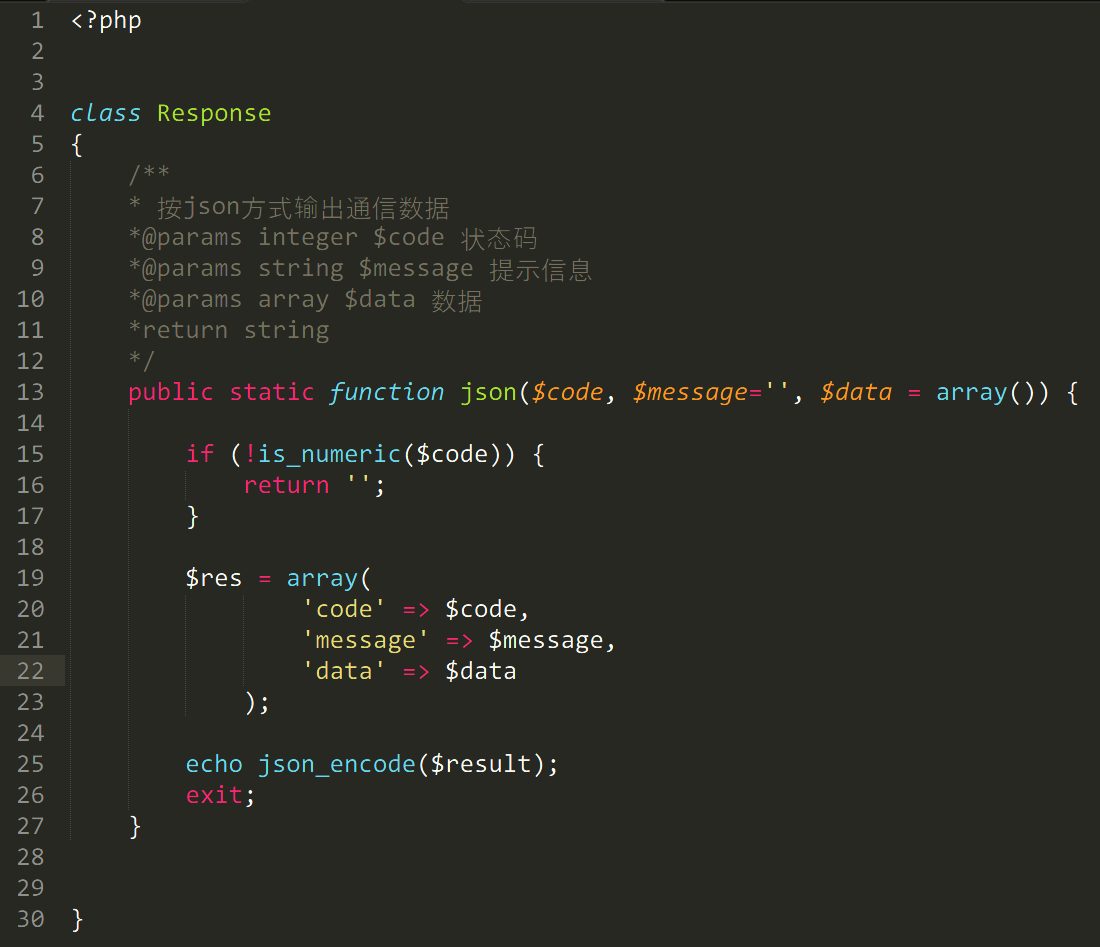Select the function keyword on line 13

(x=386, y=392)
